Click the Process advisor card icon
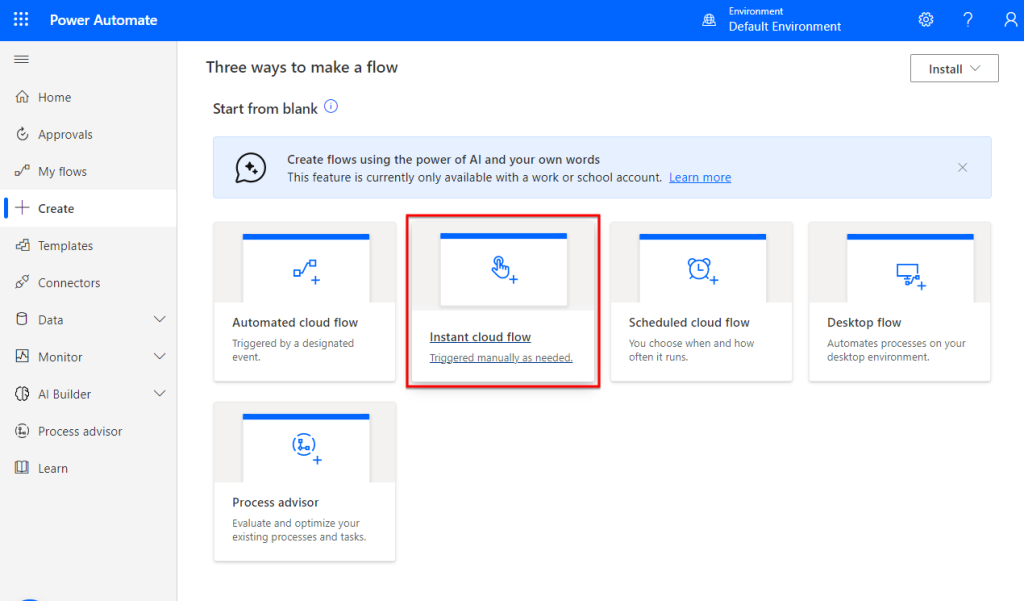The image size is (1024, 601). [x=306, y=448]
